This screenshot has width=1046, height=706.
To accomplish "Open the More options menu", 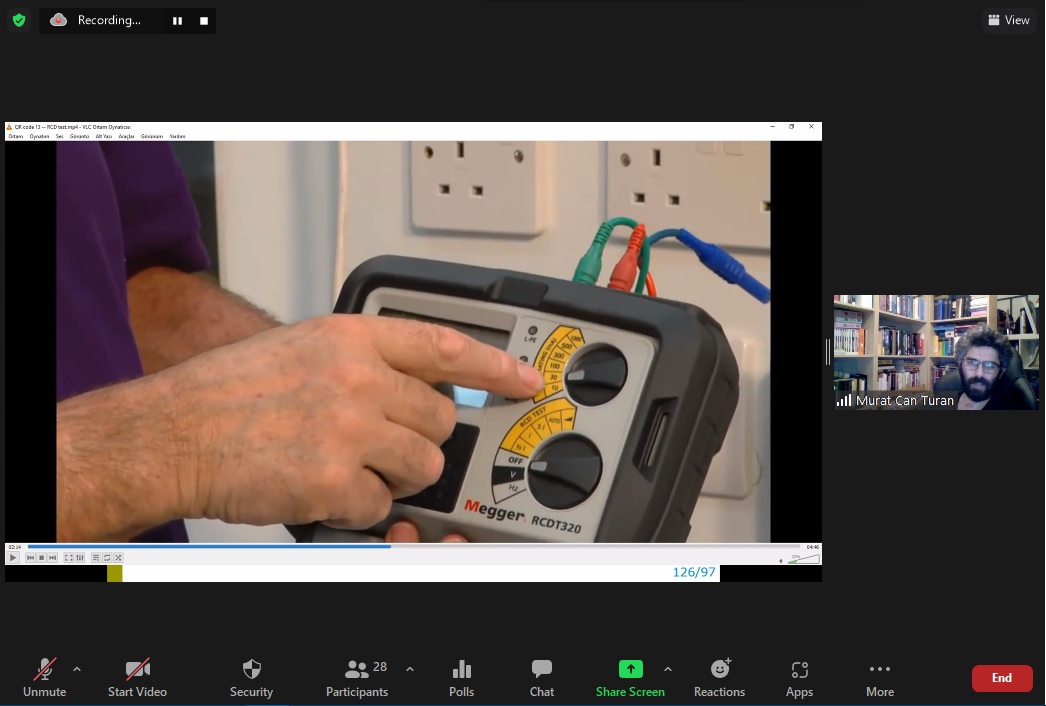I will [x=880, y=677].
